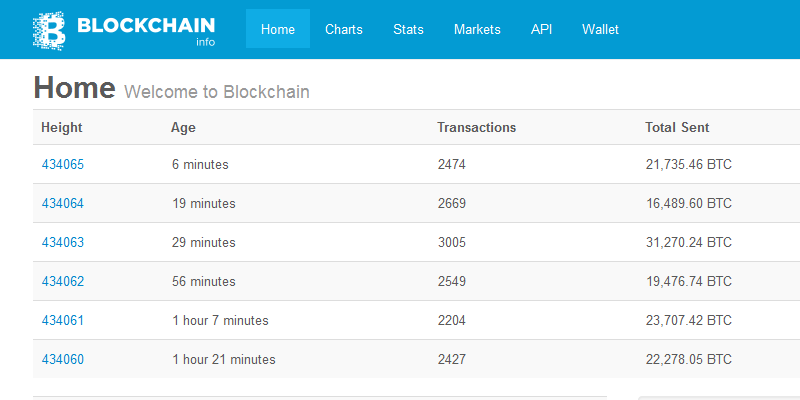Open block 434064 link
The height and width of the screenshot is (400, 800).
click(x=63, y=204)
